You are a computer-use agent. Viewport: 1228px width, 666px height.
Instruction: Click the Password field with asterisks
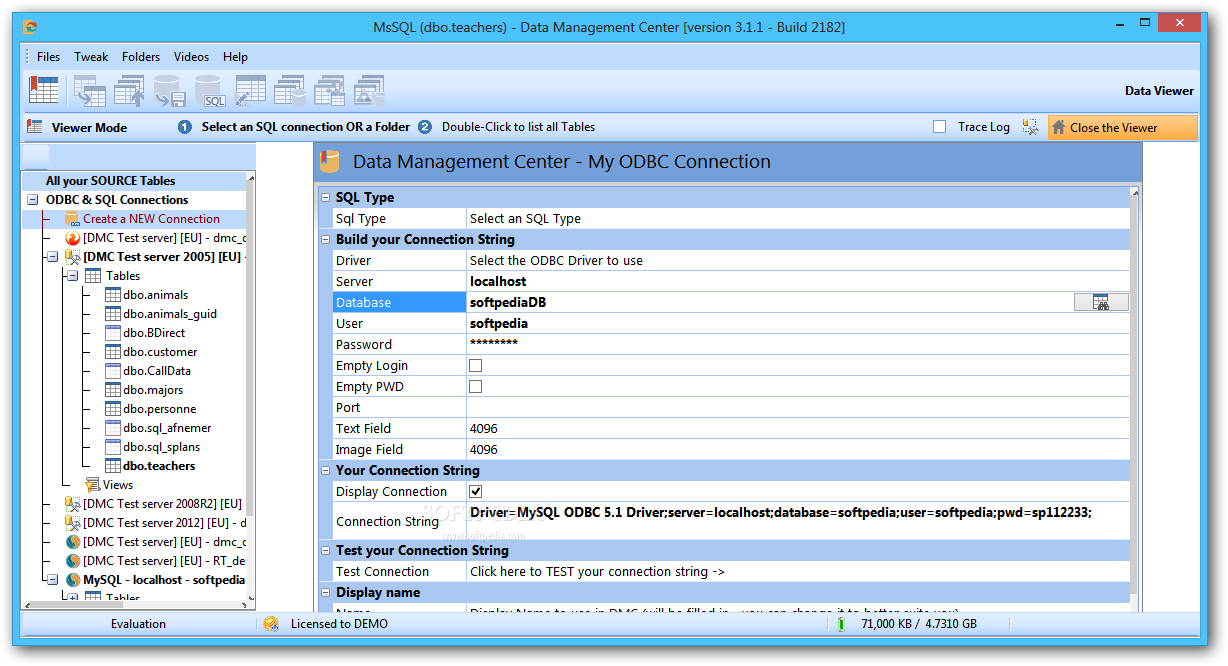coord(798,345)
